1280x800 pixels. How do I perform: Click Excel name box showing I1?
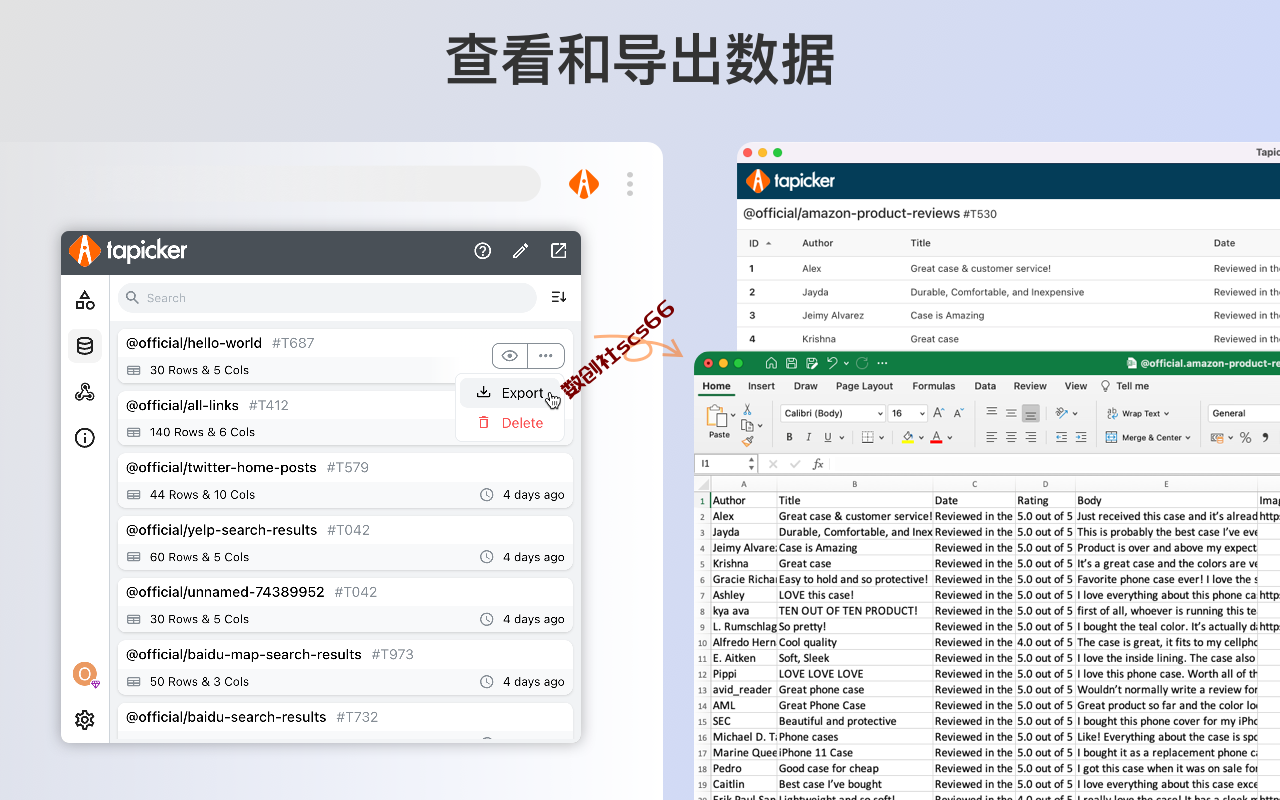click(725, 464)
